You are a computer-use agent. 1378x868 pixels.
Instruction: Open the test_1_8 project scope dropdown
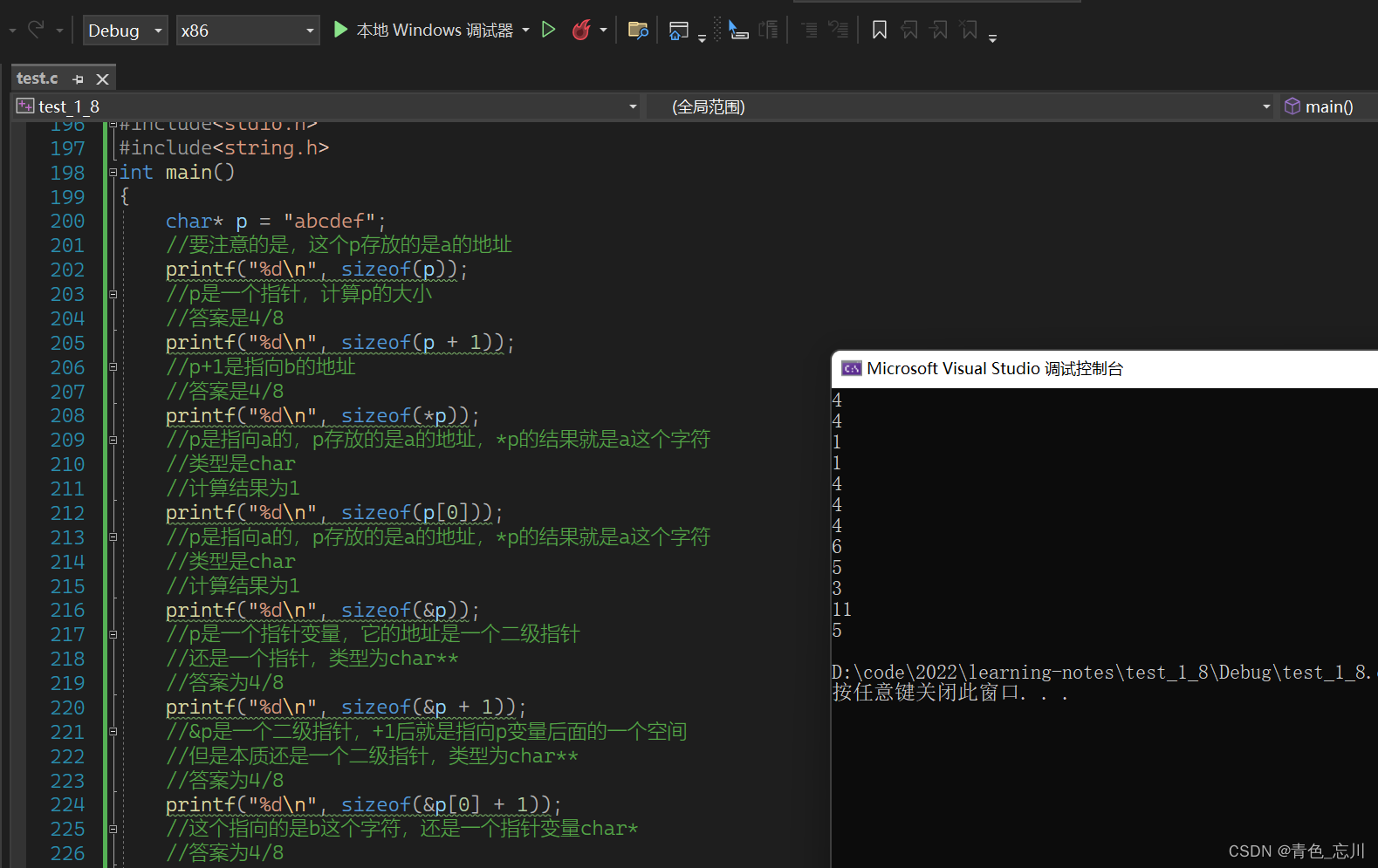632,106
